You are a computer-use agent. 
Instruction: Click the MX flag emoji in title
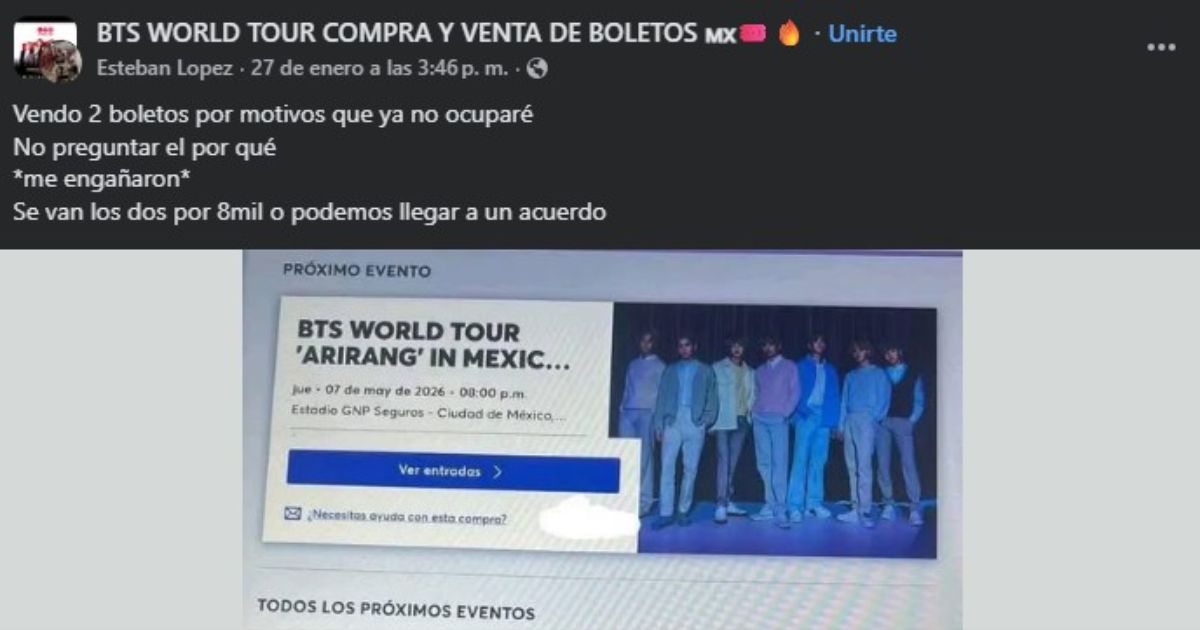point(720,35)
